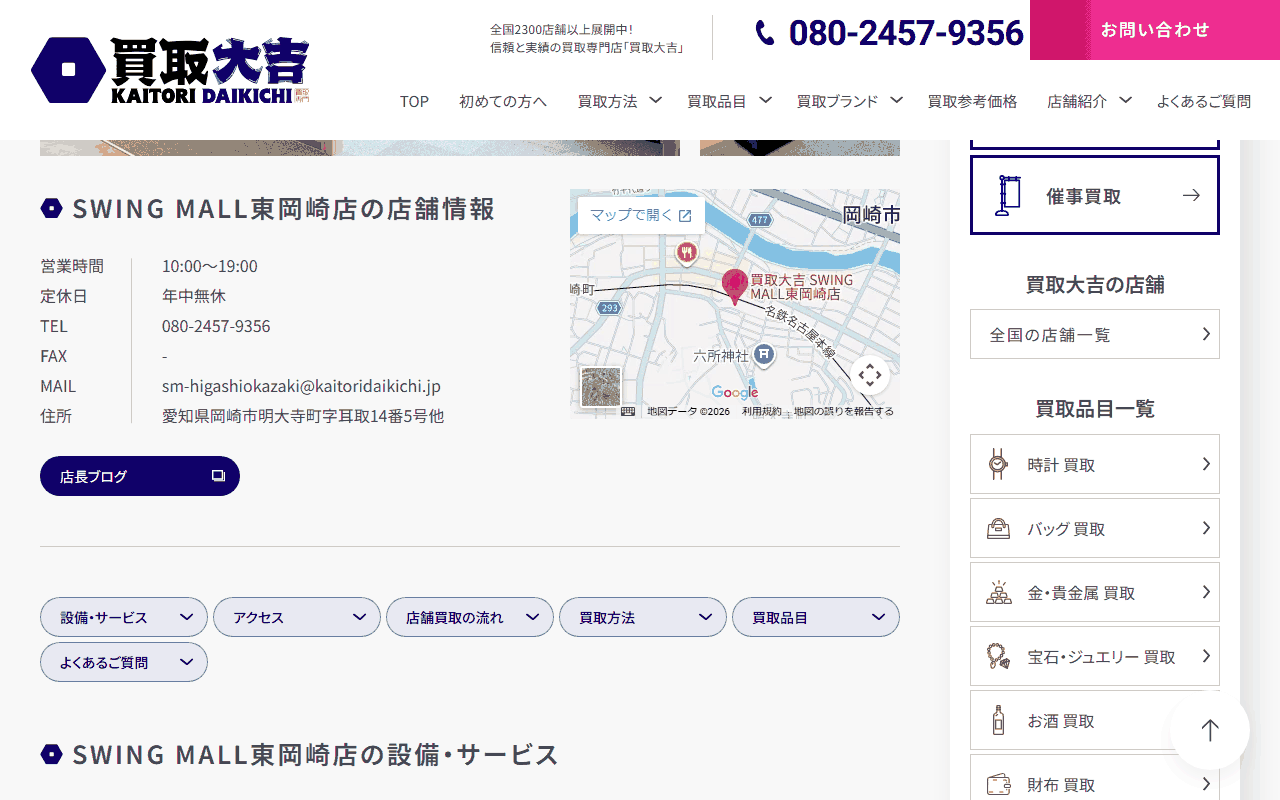Open マップで開く link on map
Viewport: 1280px width, 800px height.
(x=641, y=215)
